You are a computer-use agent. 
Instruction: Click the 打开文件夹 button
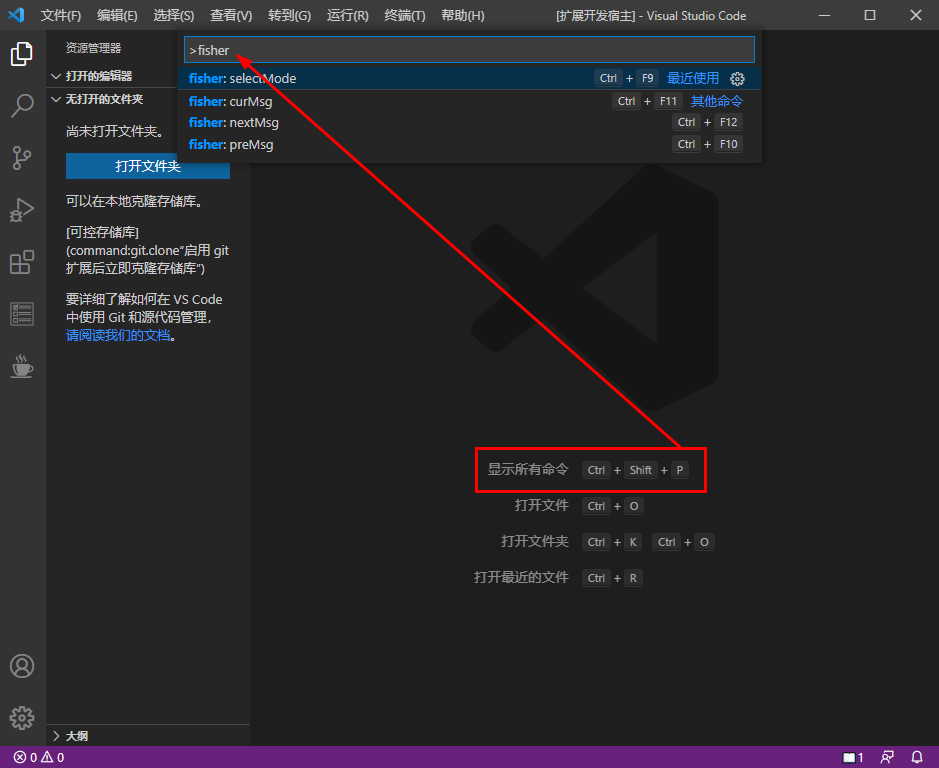(x=148, y=166)
